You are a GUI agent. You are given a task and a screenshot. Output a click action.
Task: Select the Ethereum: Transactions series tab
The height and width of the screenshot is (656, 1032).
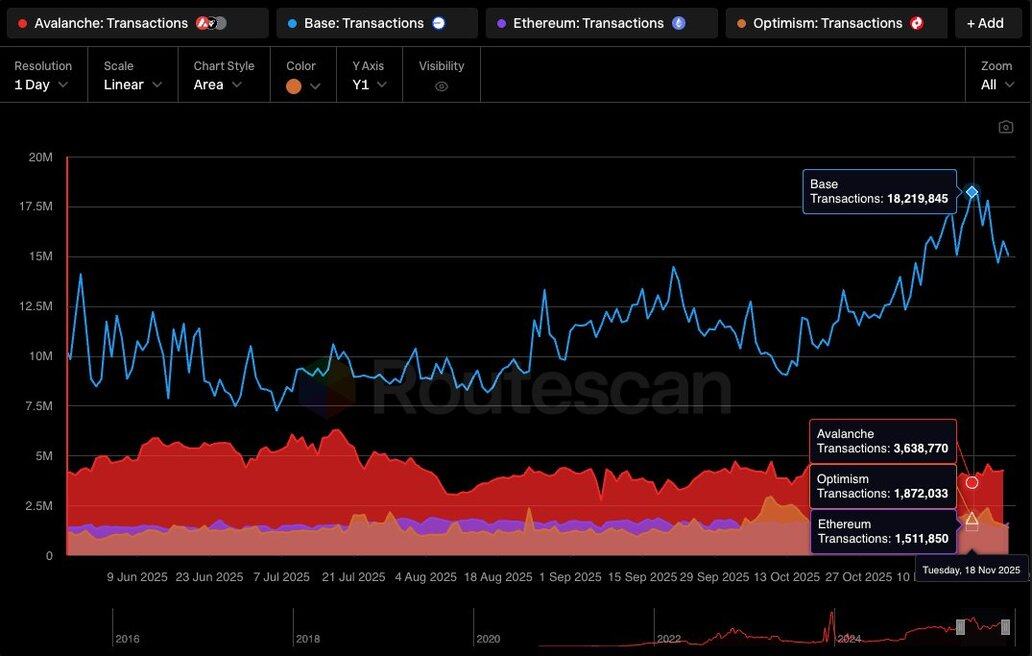pyautogui.click(x=588, y=23)
